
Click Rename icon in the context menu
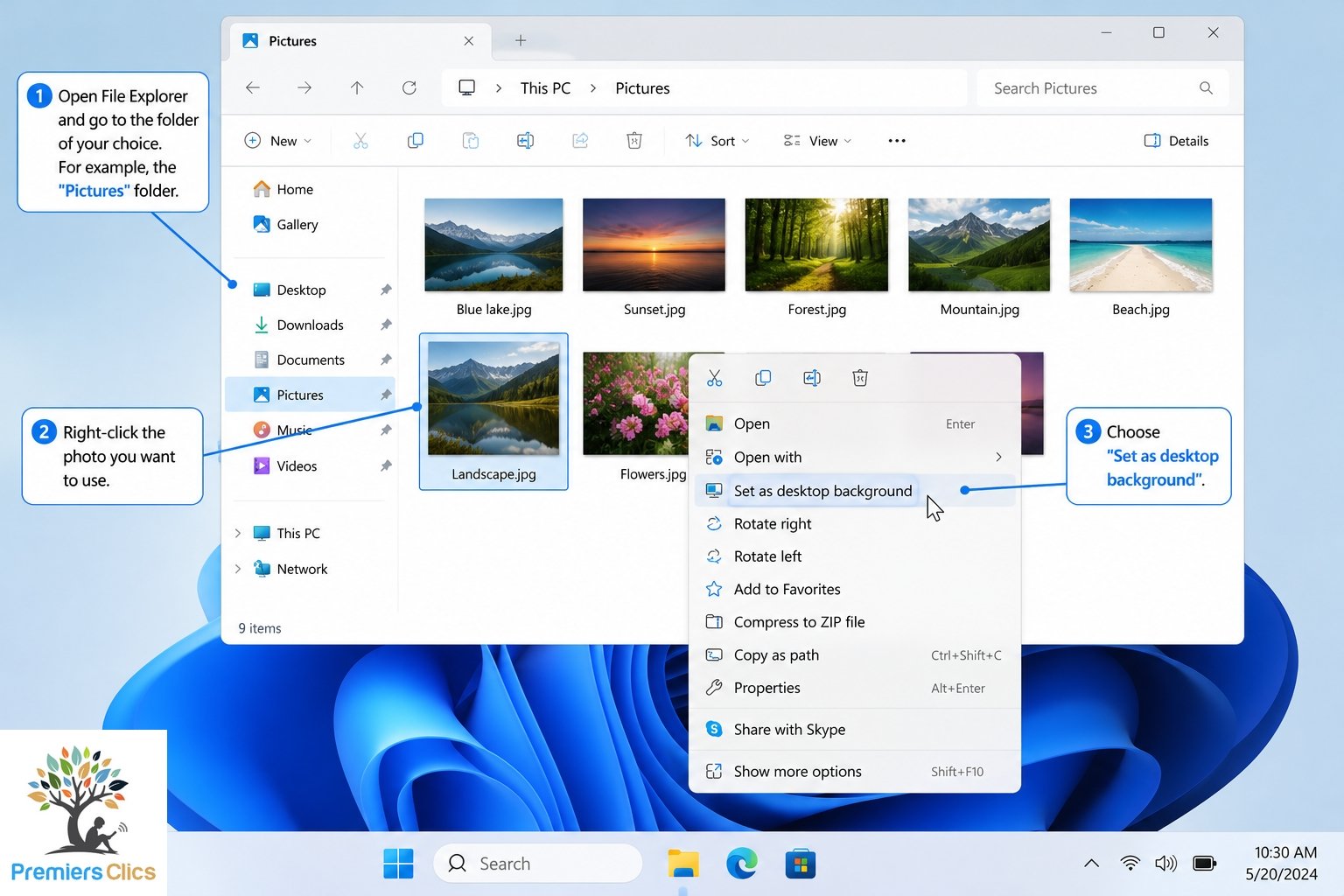[812, 378]
